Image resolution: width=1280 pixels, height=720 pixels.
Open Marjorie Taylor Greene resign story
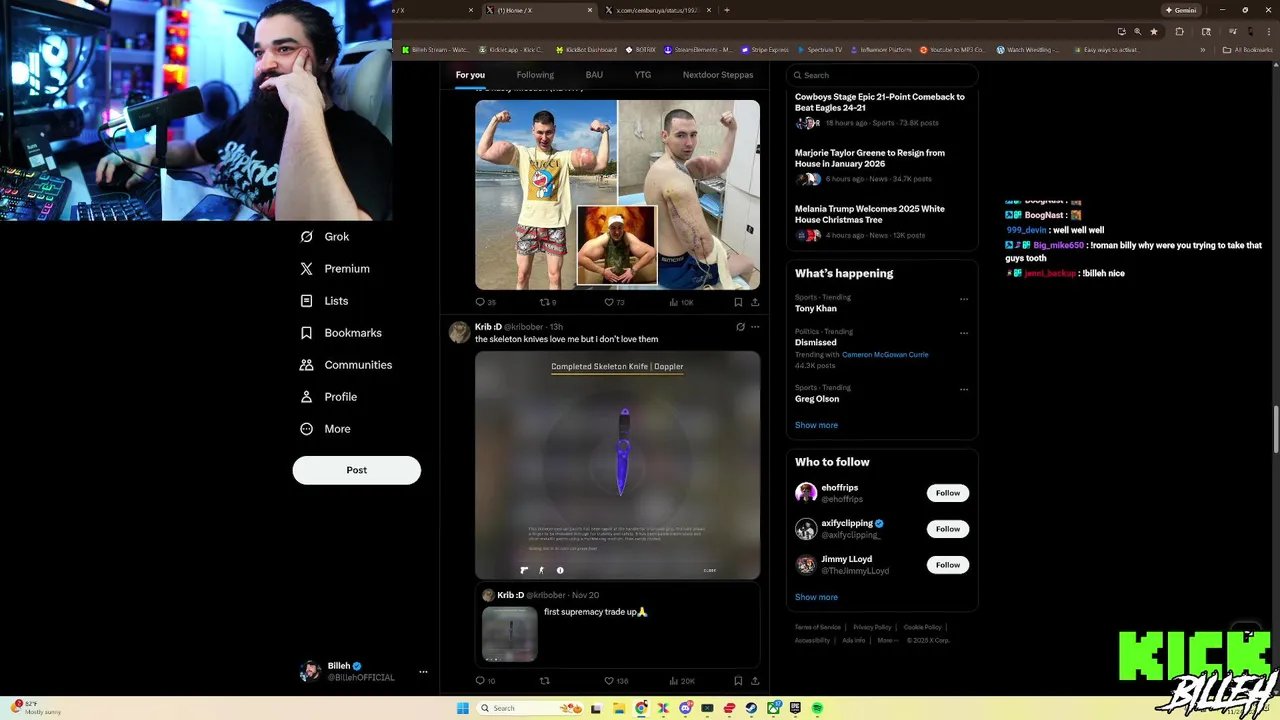(x=870, y=158)
